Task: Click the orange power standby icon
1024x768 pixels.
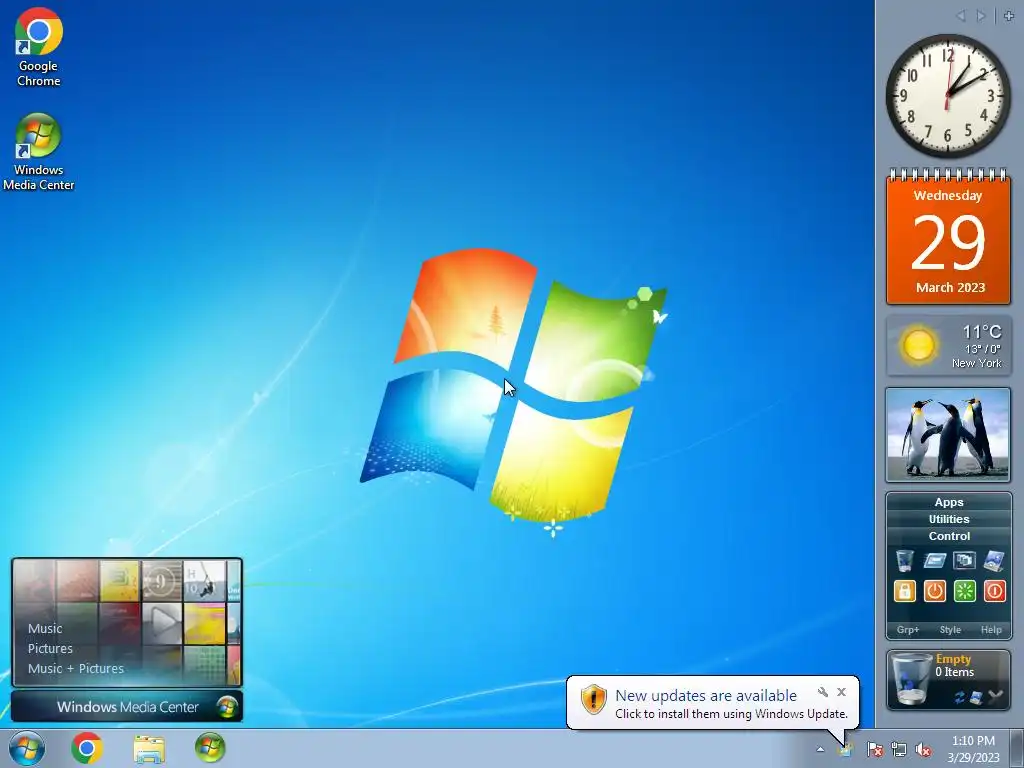Action: [935, 591]
